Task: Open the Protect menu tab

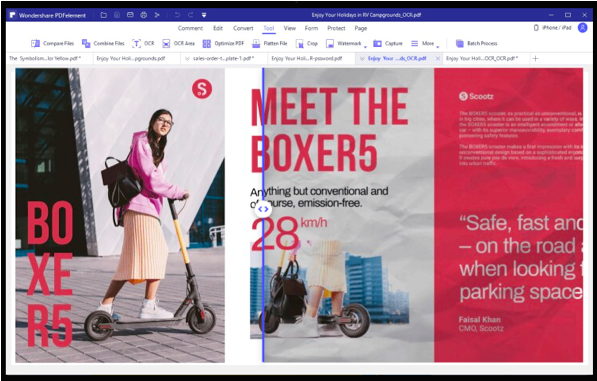Action: 336,28
